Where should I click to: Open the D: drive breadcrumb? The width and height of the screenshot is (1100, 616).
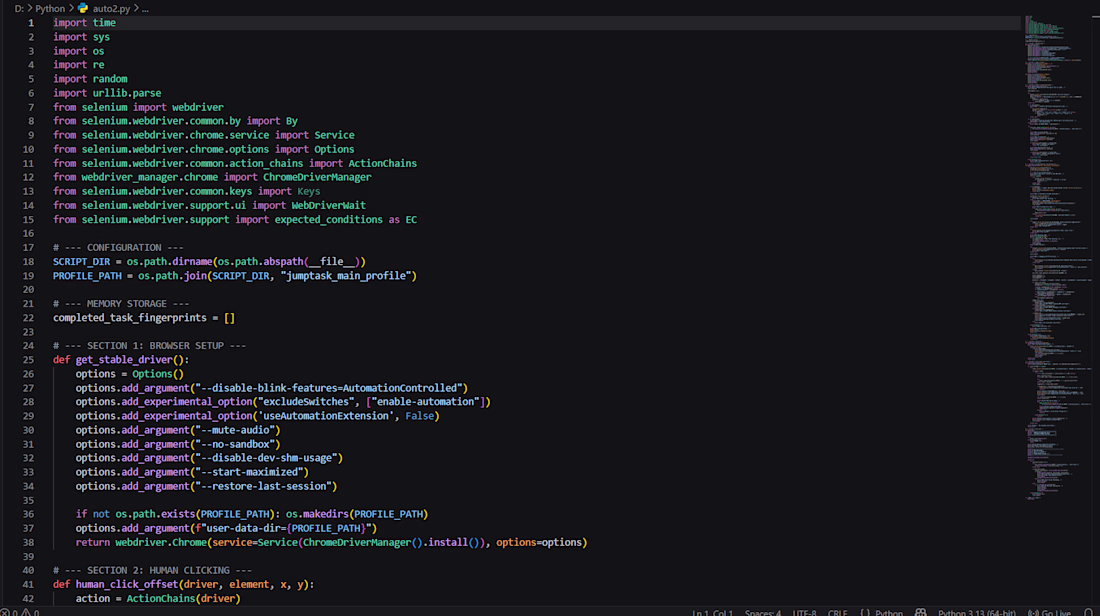tap(19, 8)
